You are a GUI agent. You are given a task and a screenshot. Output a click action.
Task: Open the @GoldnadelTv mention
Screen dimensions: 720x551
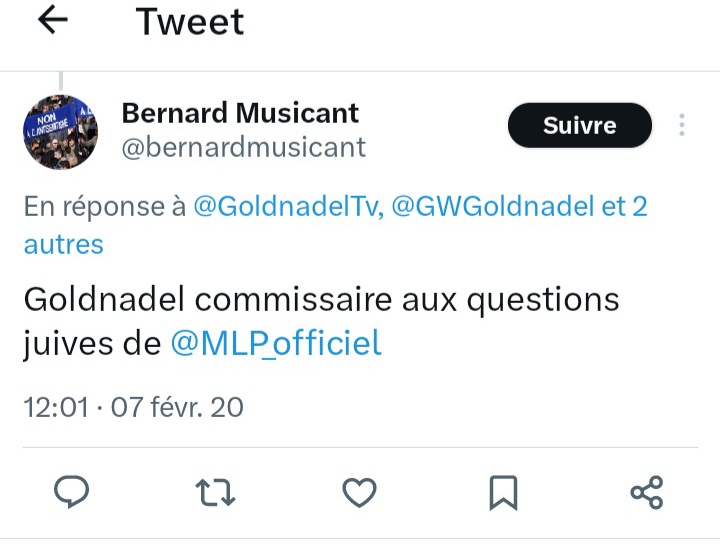(x=285, y=207)
